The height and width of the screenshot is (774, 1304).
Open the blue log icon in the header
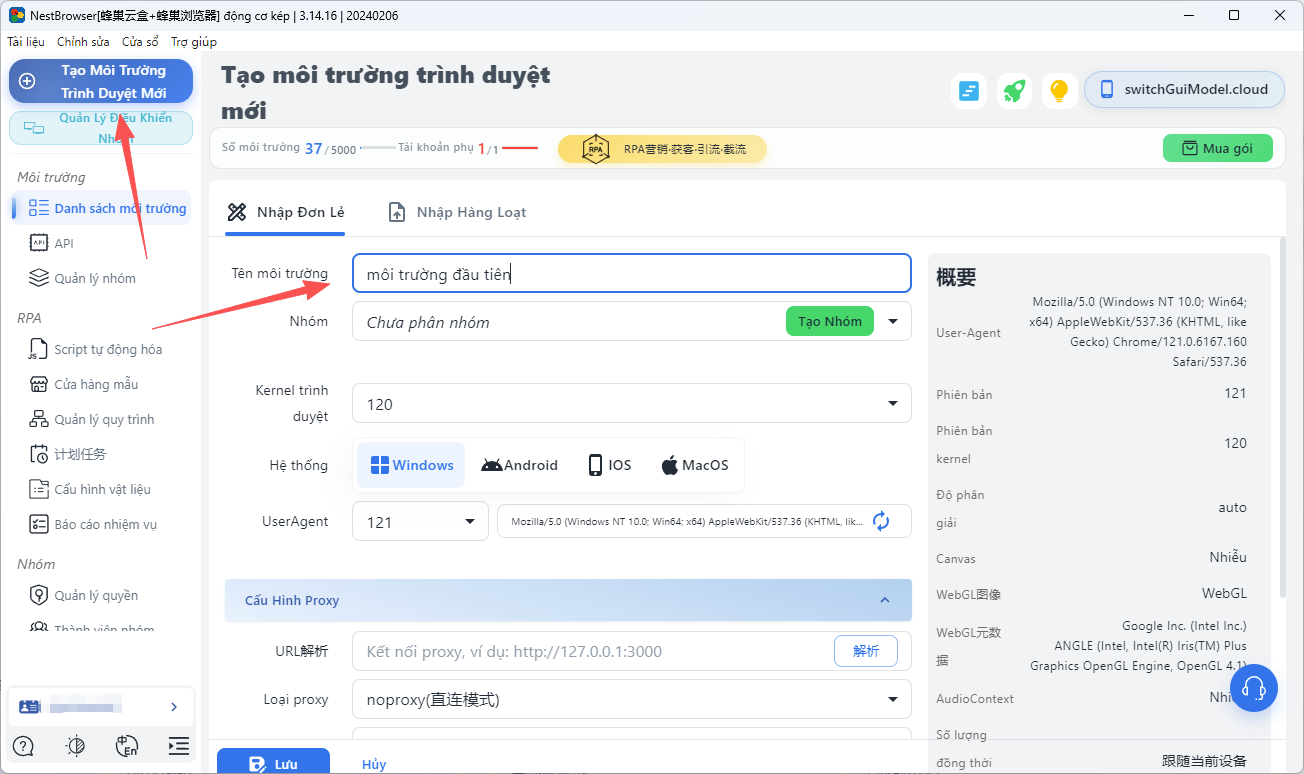968,89
